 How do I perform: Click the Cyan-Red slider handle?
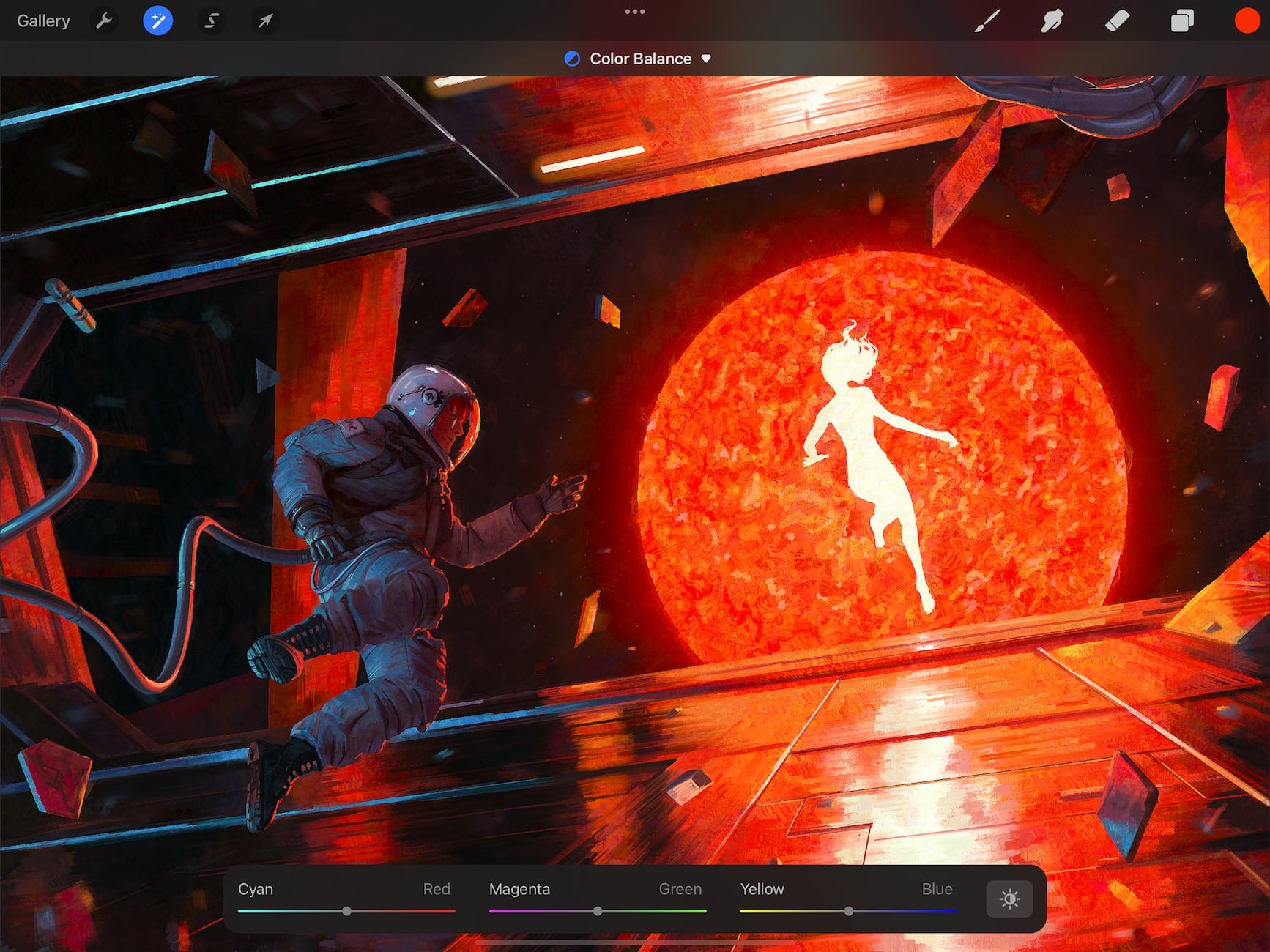pyautogui.click(x=346, y=911)
